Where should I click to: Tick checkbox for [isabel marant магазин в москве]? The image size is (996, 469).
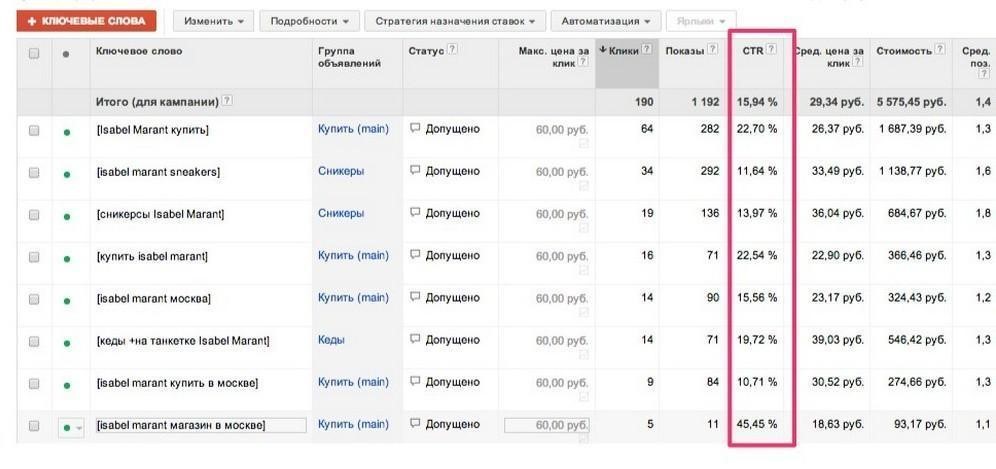pyautogui.click(x=34, y=426)
